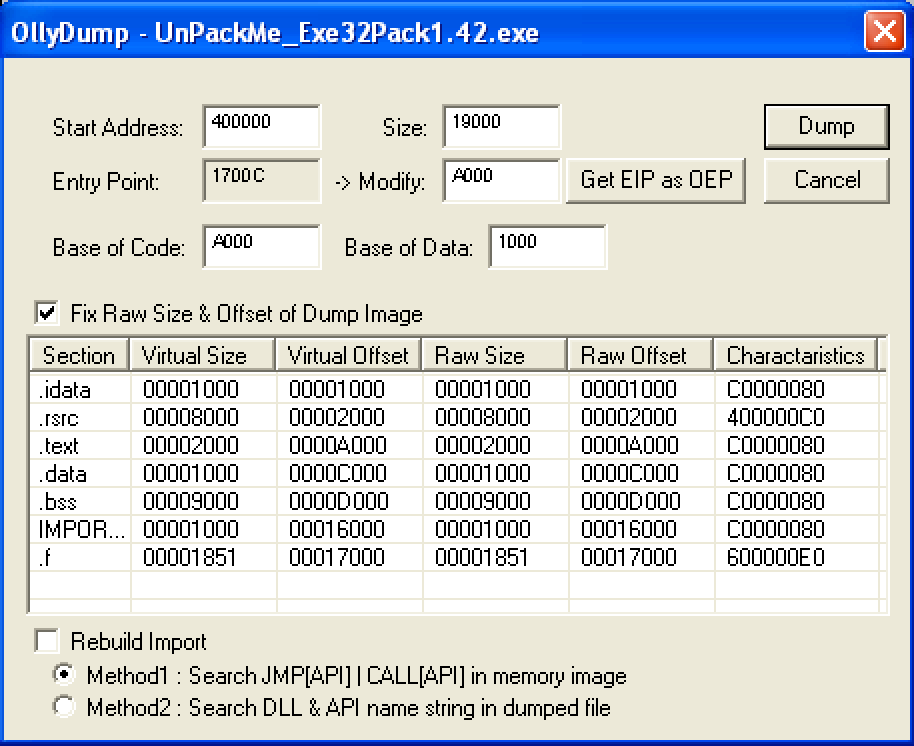The height and width of the screenshot is (746, 914).
Task: Click Raw Size 00002000 of .text row
Action: pos(483,445)
